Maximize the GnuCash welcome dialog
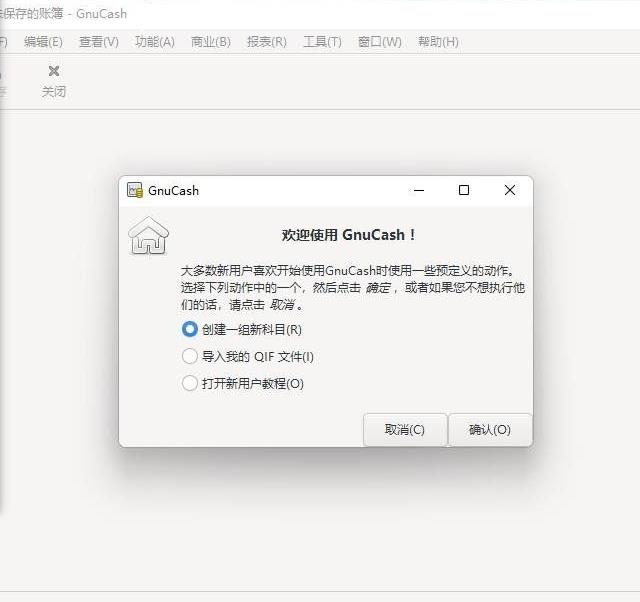 pos(464,190)
